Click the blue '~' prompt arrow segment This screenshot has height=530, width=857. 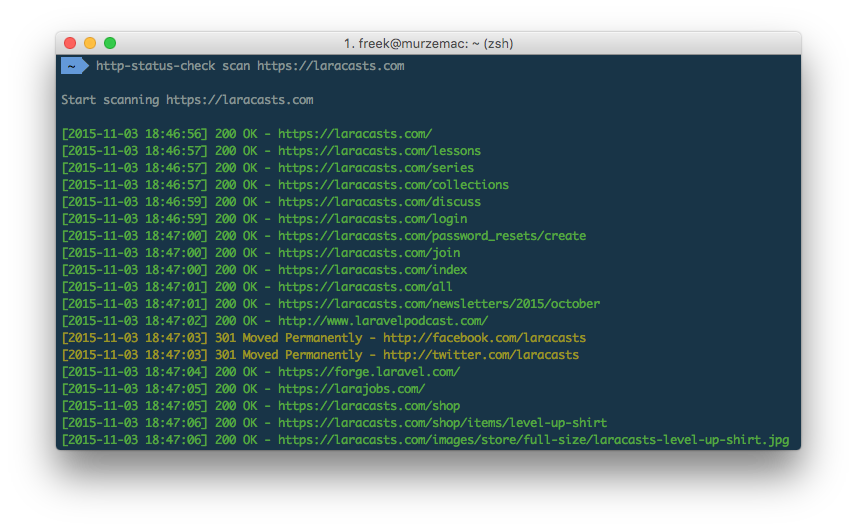74,66
